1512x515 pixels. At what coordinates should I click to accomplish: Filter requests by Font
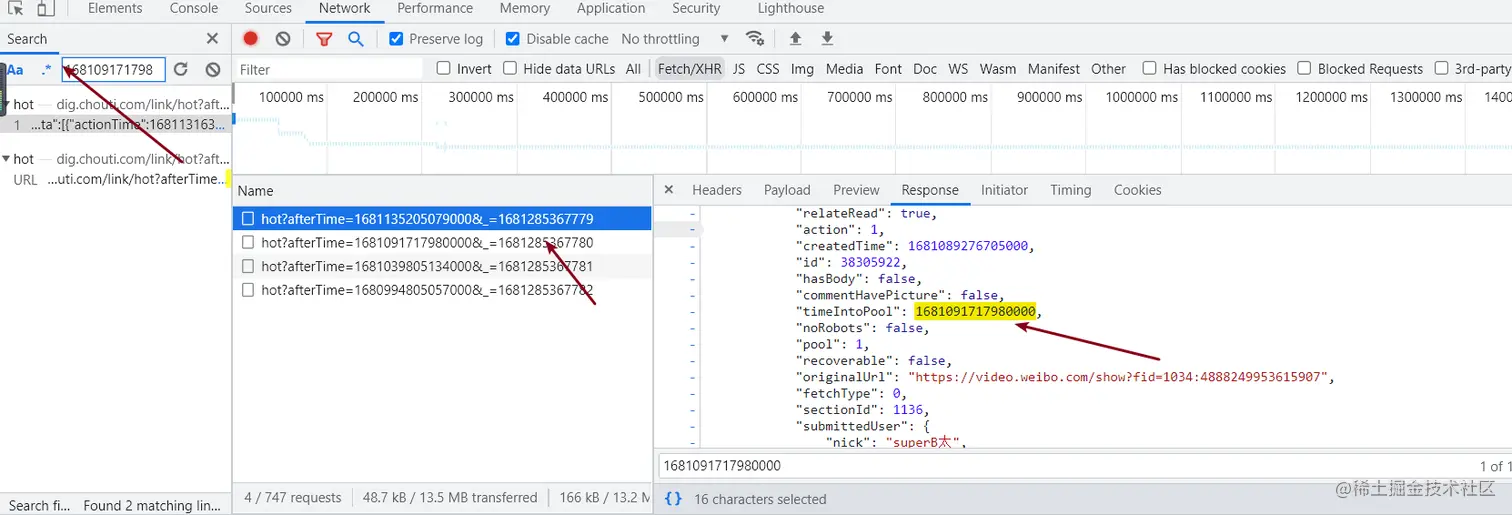[888, 69]
